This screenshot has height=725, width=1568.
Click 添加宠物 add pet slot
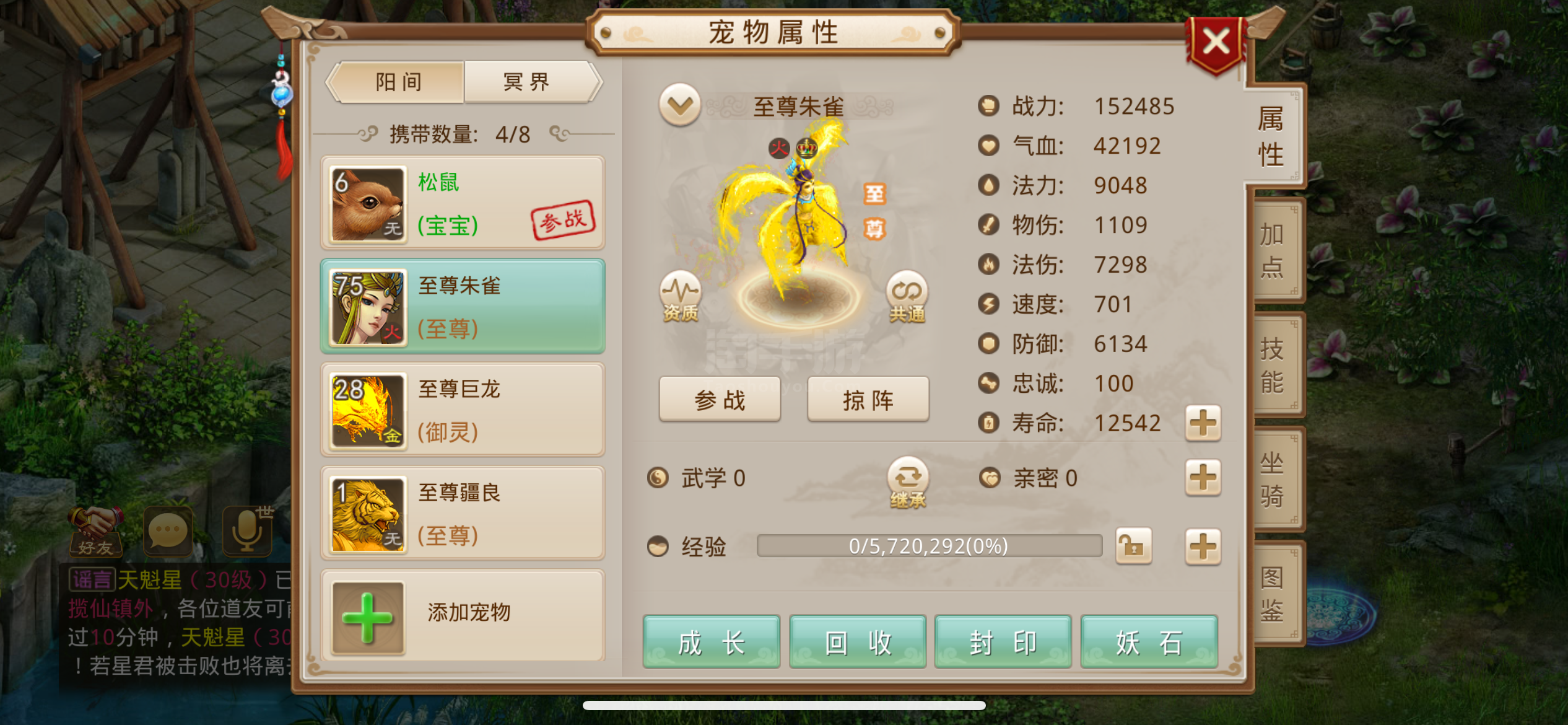[463, 616]
